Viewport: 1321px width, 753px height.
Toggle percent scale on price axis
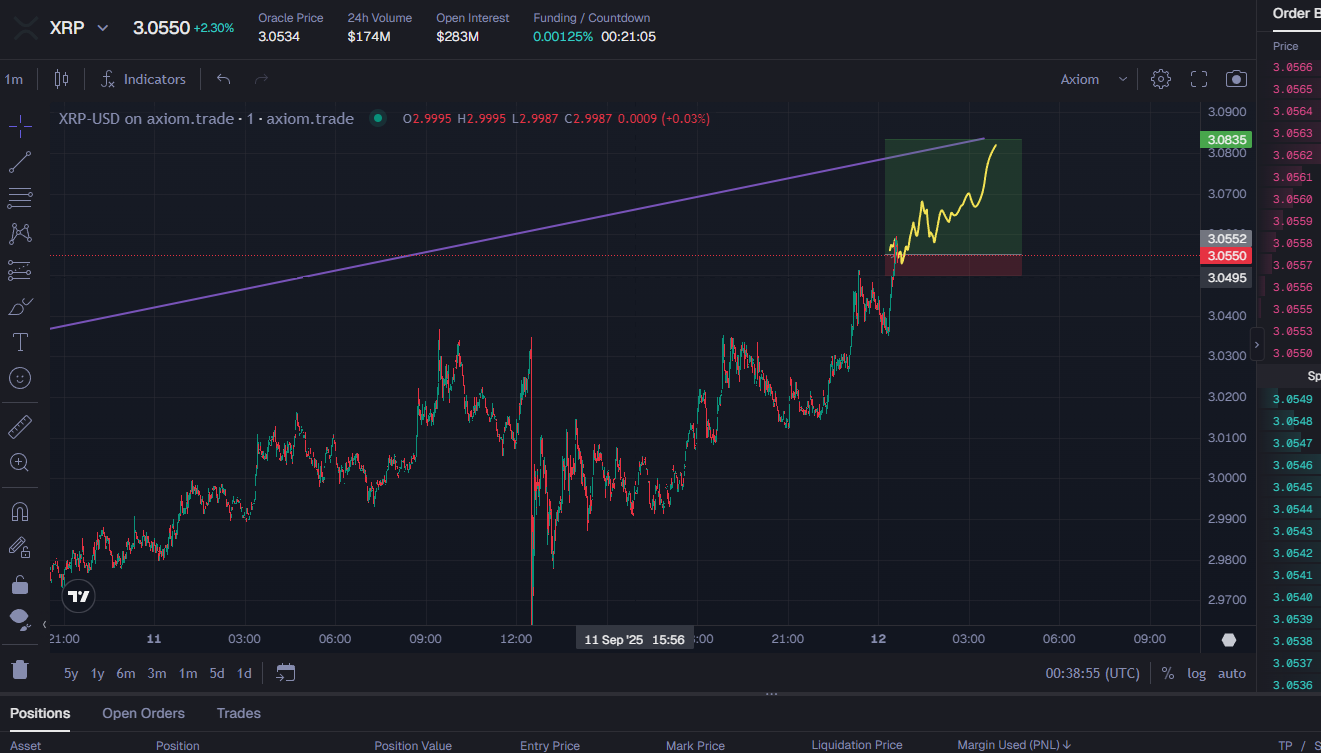[1167, 673]
